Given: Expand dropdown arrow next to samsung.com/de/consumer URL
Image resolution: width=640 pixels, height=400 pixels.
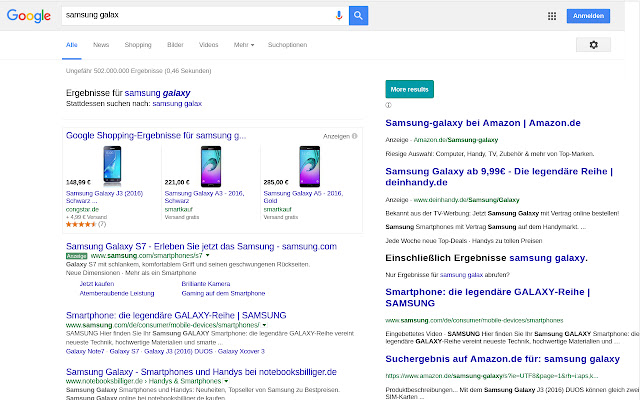Looking at the screenshot, I should tap(264, 325).
